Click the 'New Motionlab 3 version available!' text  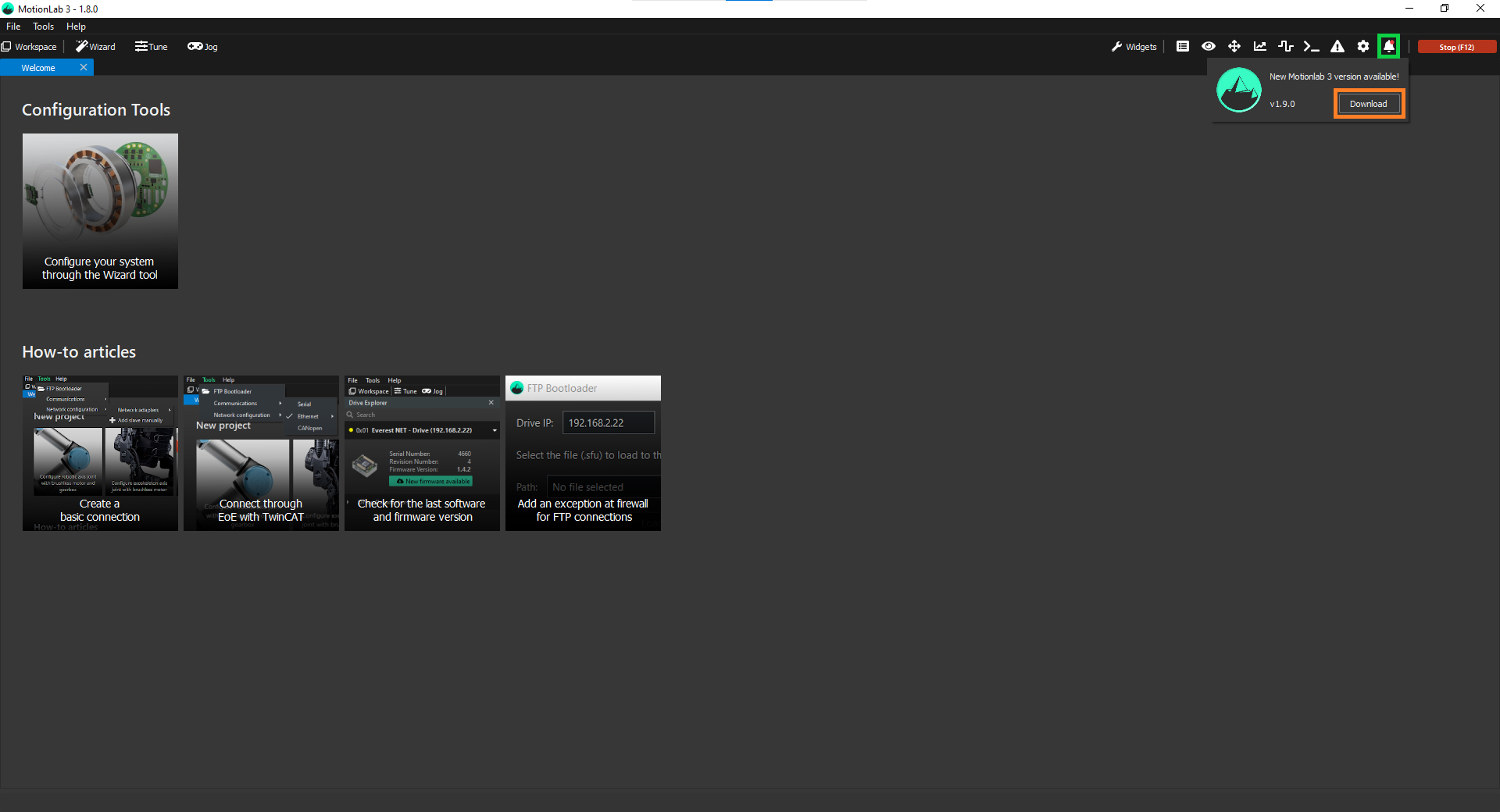[x=1334, y=77]
